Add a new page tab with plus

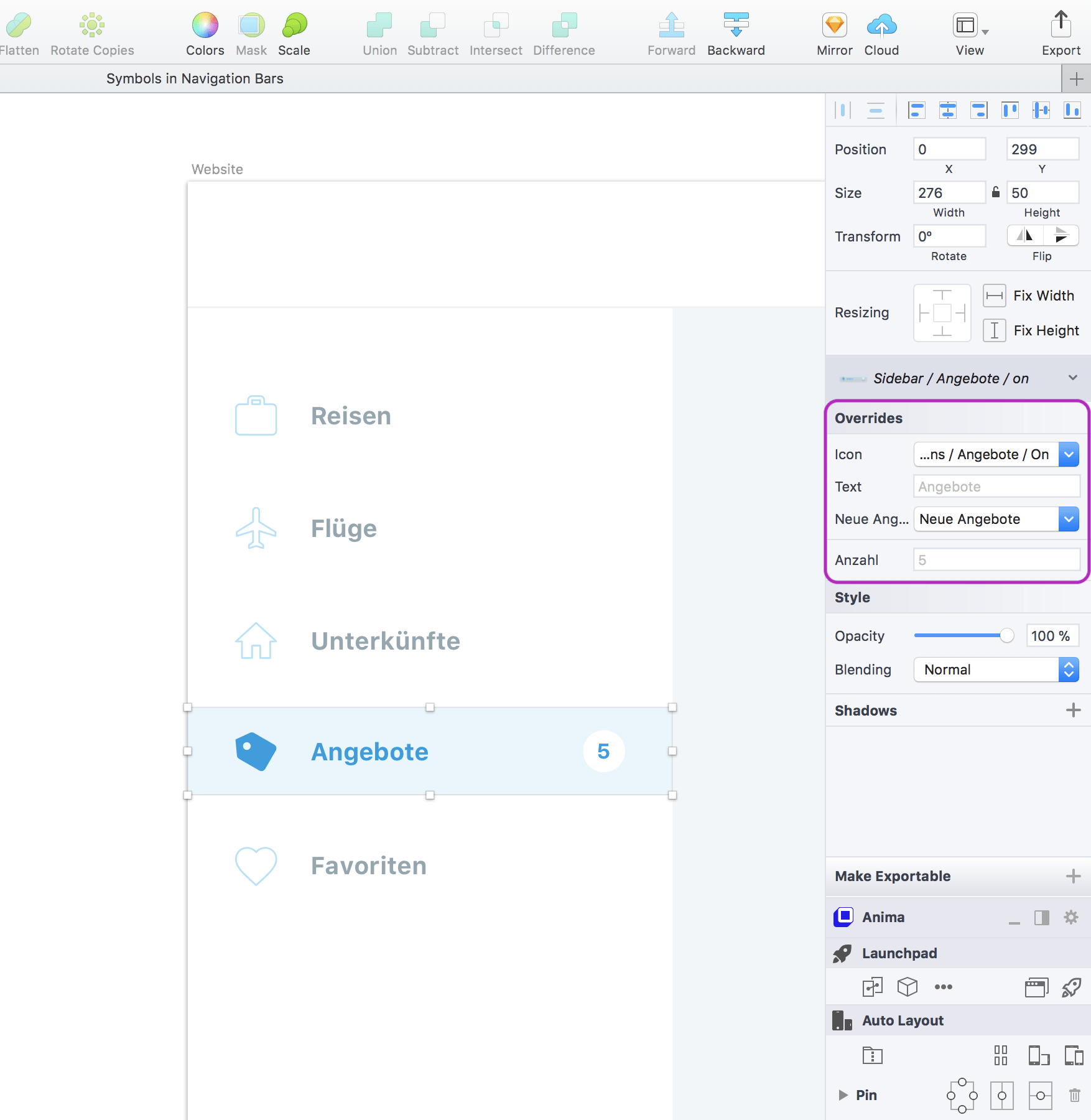point(1076,79)
